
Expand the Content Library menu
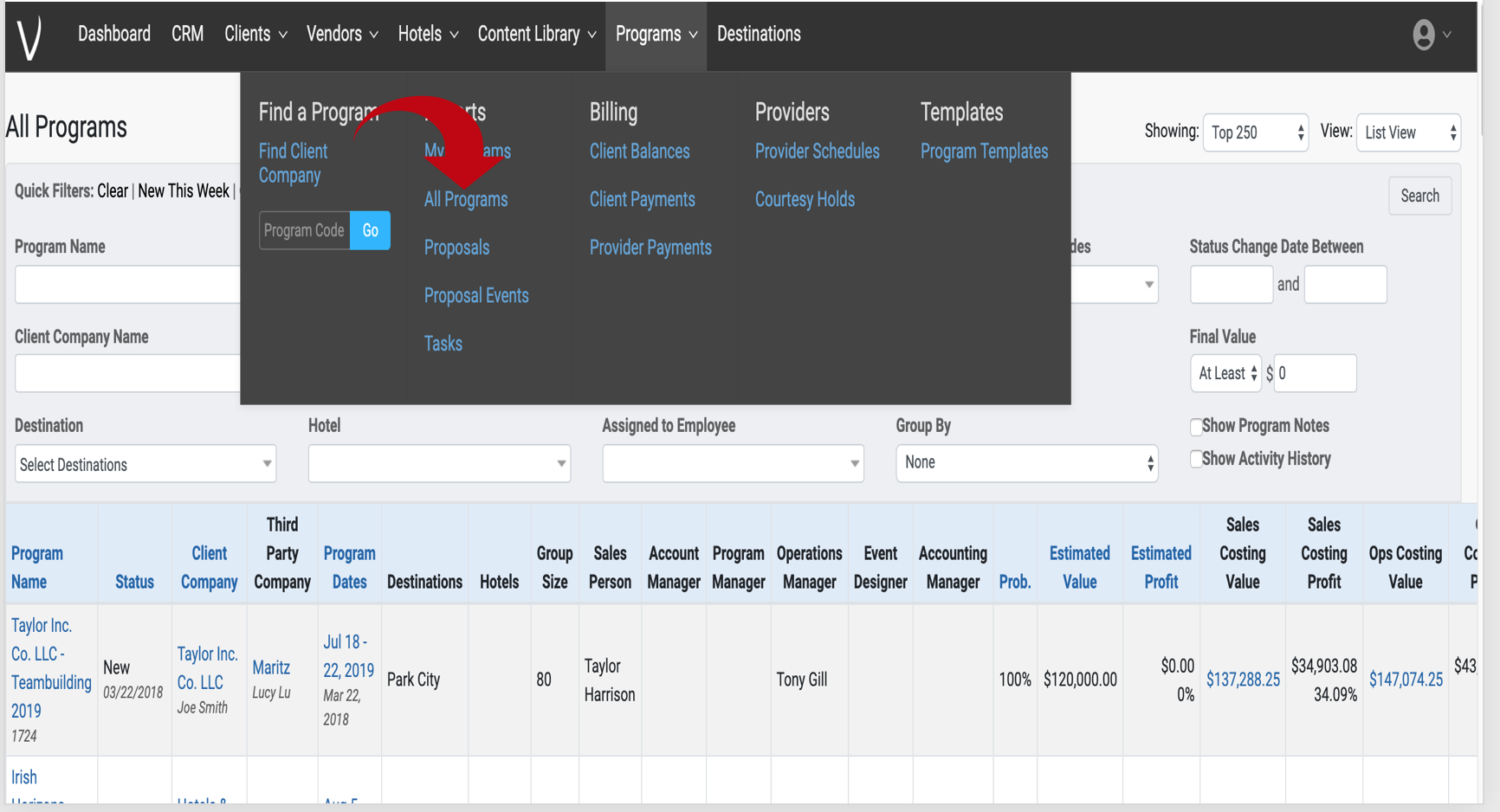click(x=537, y=34)
